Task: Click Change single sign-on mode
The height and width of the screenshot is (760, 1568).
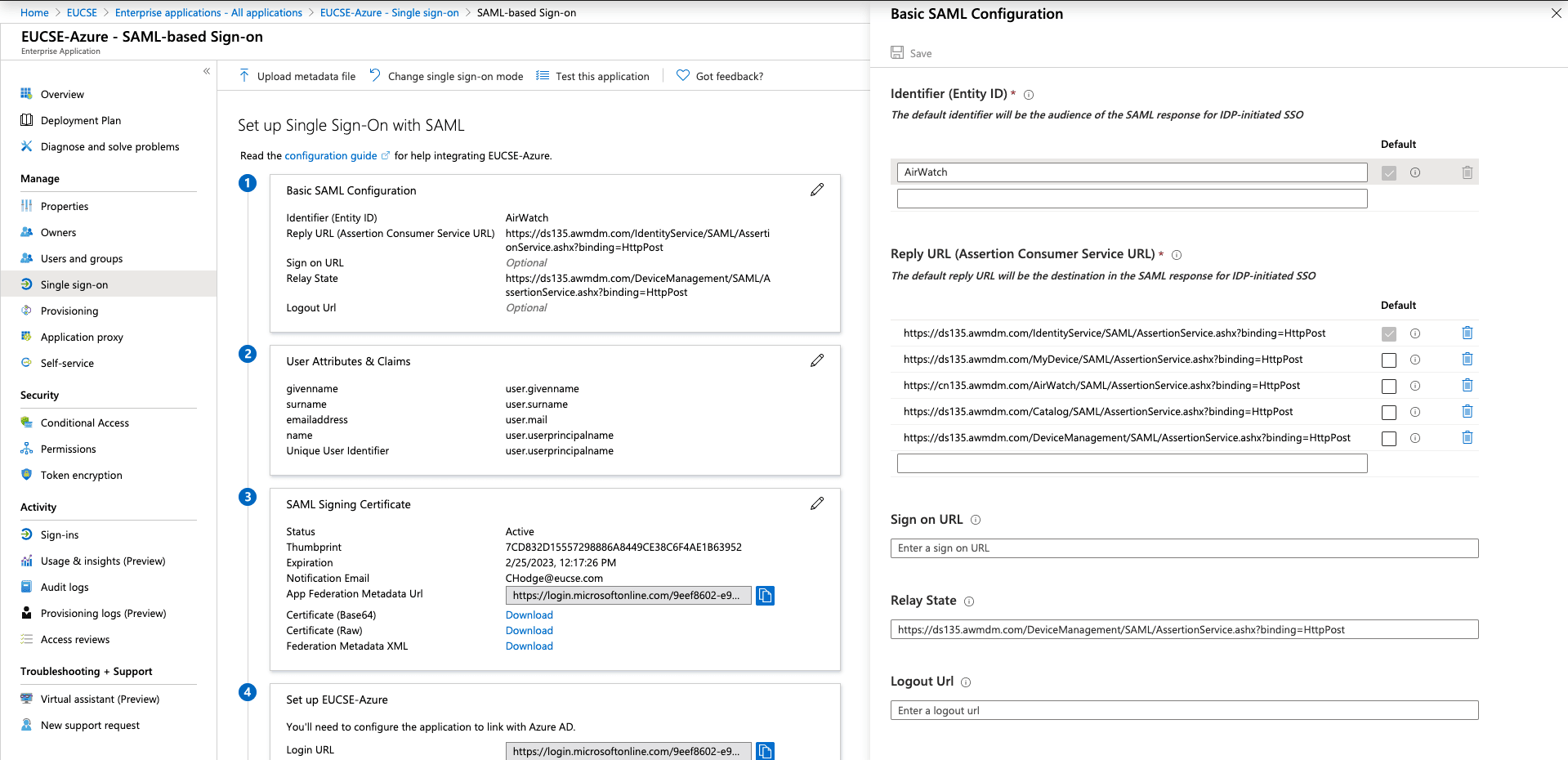Action: [x=446, y=76]
